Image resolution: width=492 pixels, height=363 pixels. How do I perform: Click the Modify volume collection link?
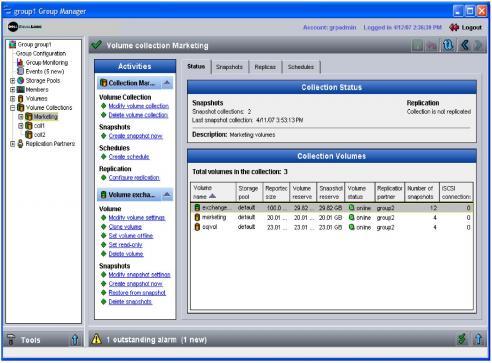[139, 106]
